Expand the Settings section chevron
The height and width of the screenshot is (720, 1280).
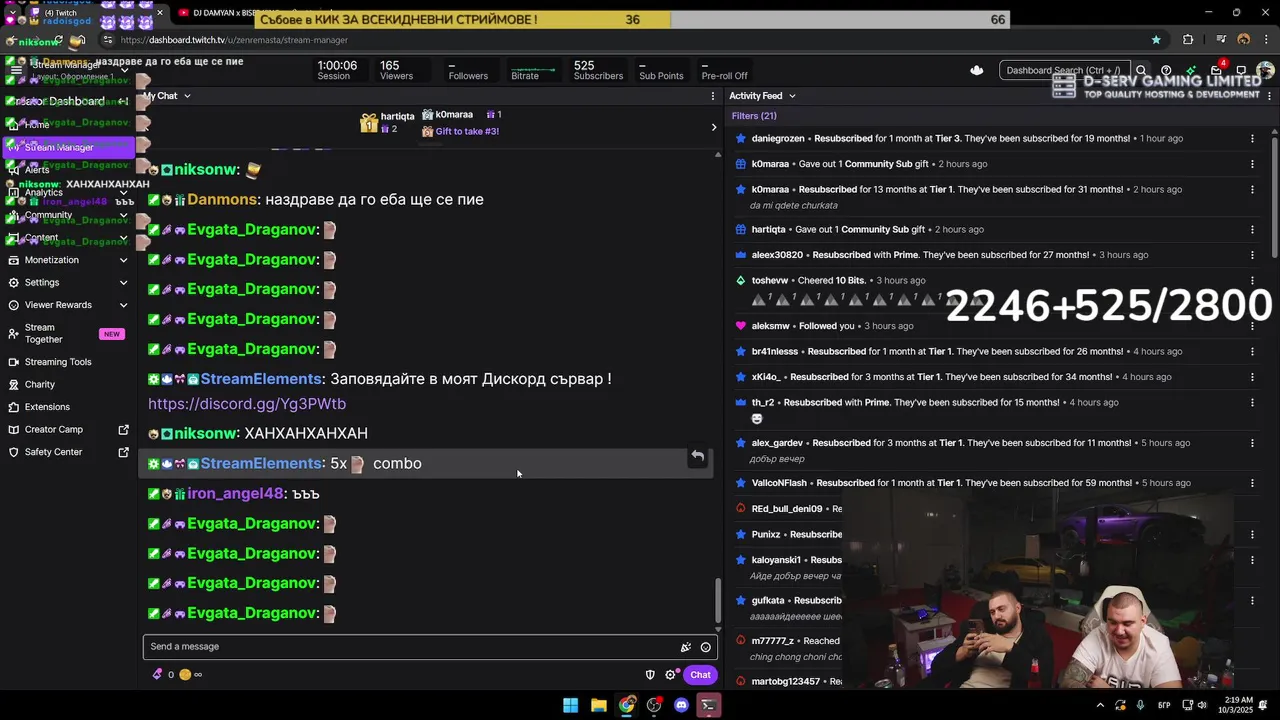click(124, 283)
